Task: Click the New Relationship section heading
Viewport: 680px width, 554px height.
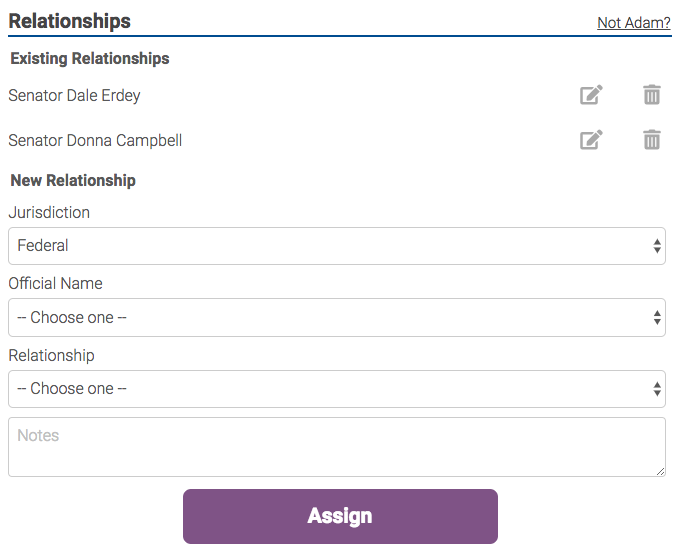Action: coord(73,181)
